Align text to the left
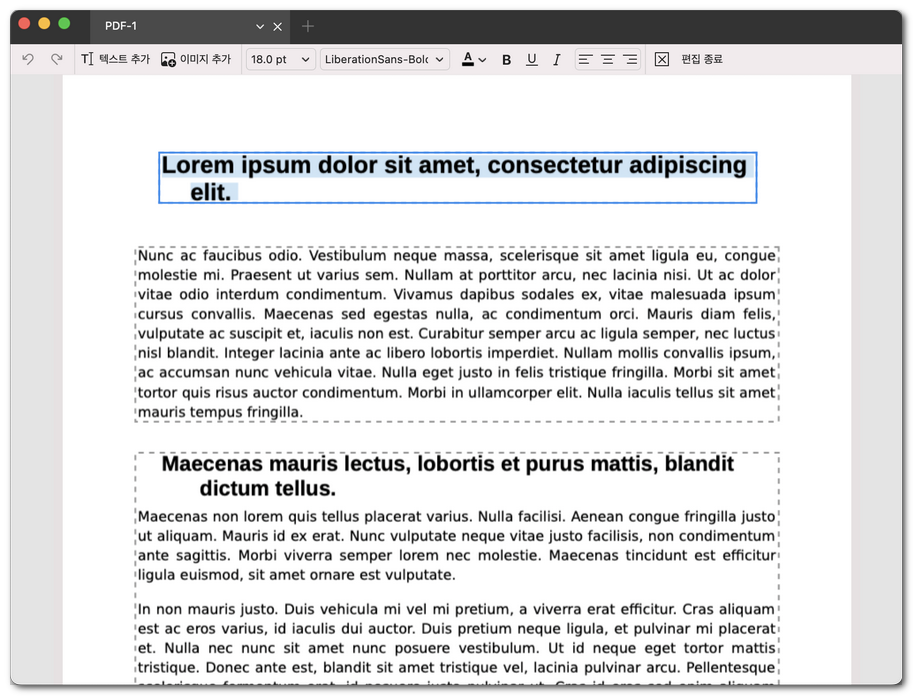913x696 pixels. [586, 60]
